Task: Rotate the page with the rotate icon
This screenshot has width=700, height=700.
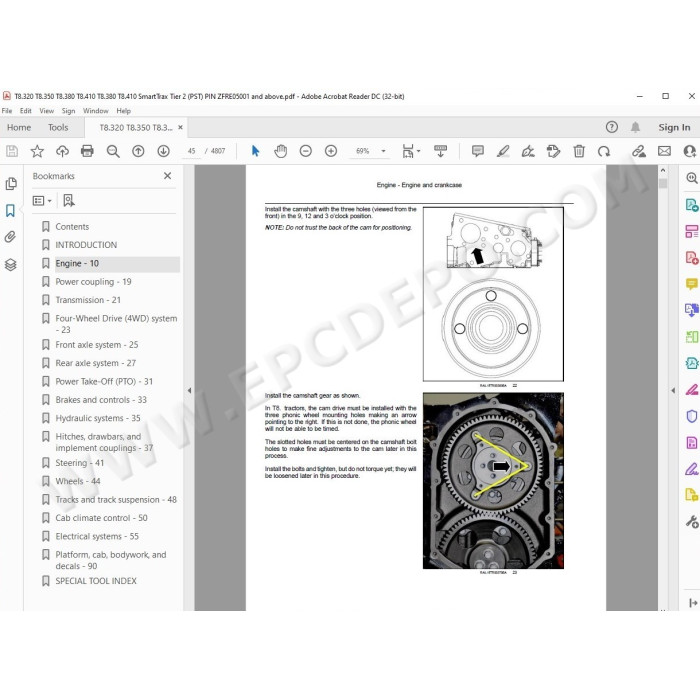Action: pos(604,151)
